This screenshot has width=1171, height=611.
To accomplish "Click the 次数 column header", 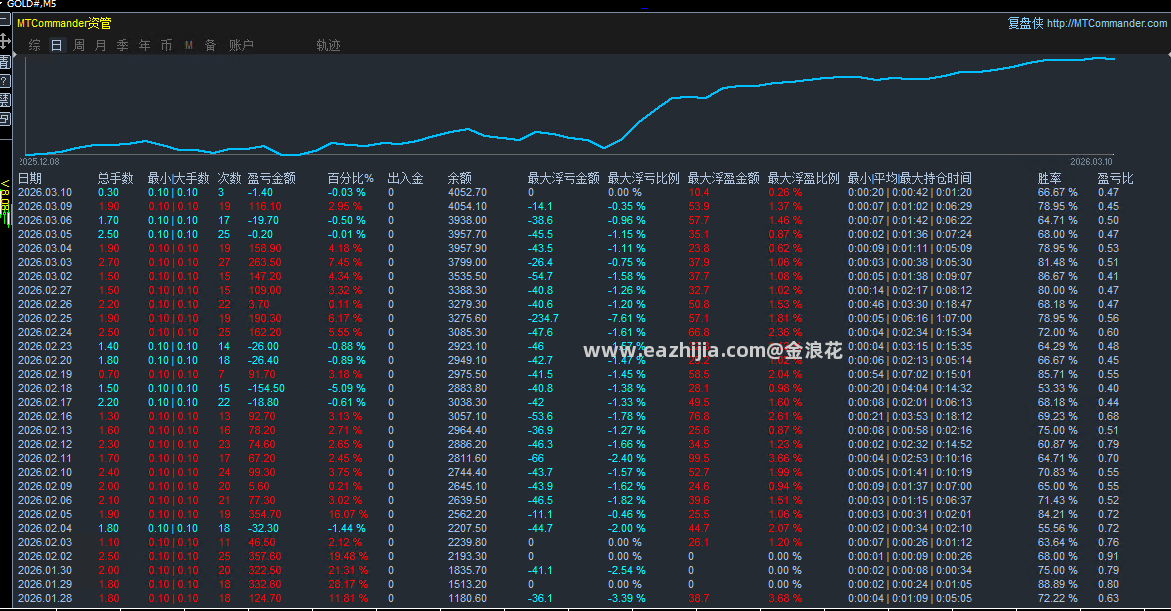I will click(229, 178).
